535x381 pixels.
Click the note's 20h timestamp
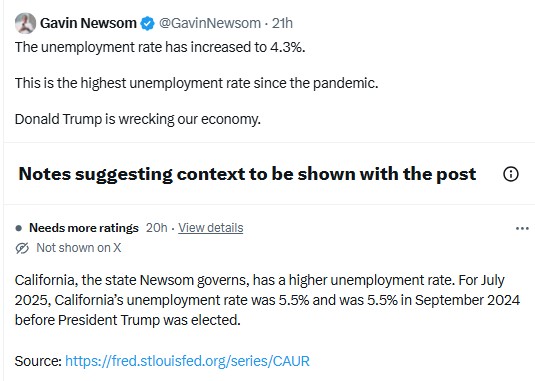coord(157,228)
